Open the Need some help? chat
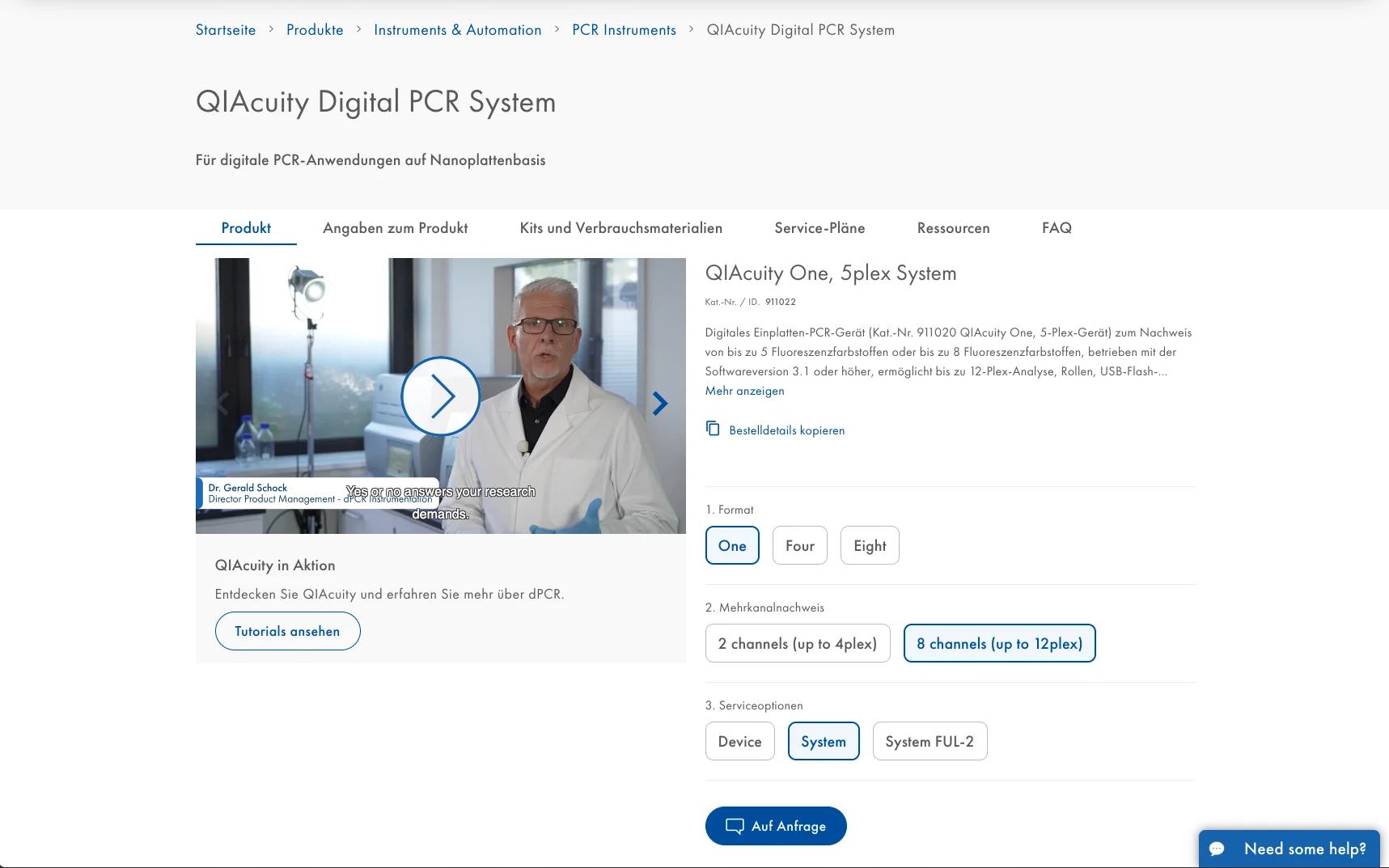This screenshot has width=1389, height=868. point(1289,849)
